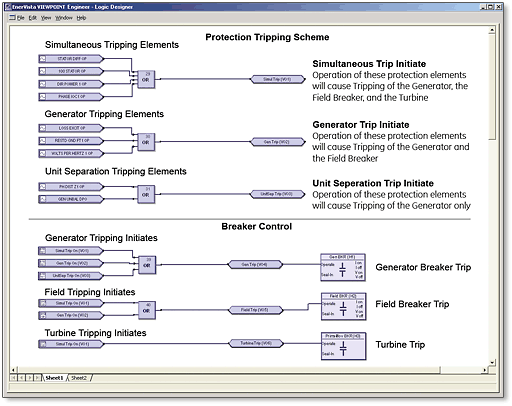Click the waveform icon on STATOR DIFF OP
Viewport: 512px width, 406px height.
click(x=43, y=59)
